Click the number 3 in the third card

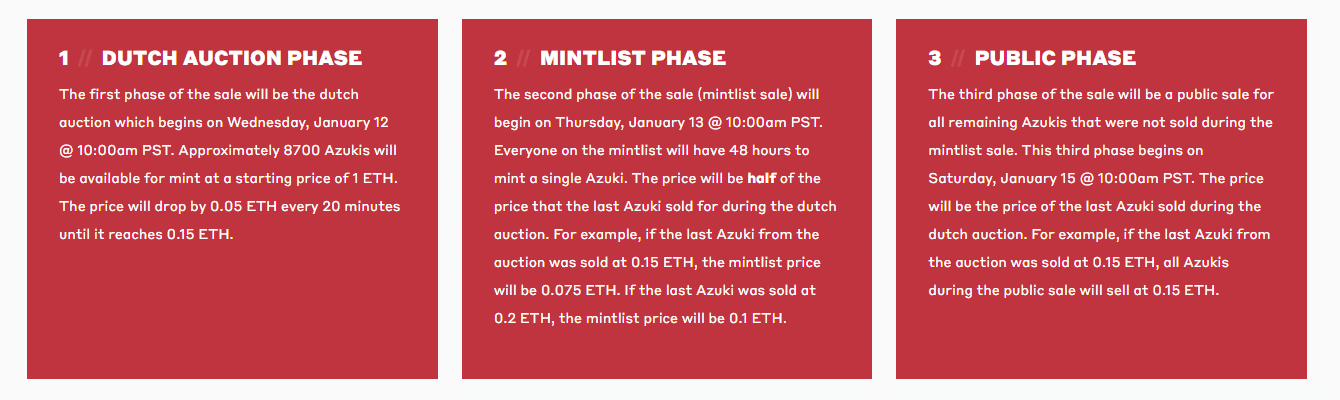tap(935, 58)
